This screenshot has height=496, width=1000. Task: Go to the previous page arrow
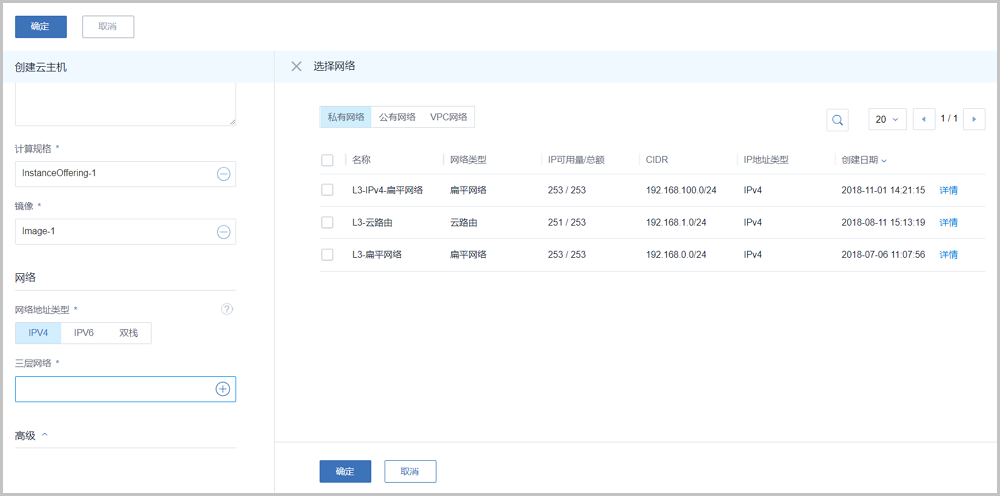coord(924,119)
